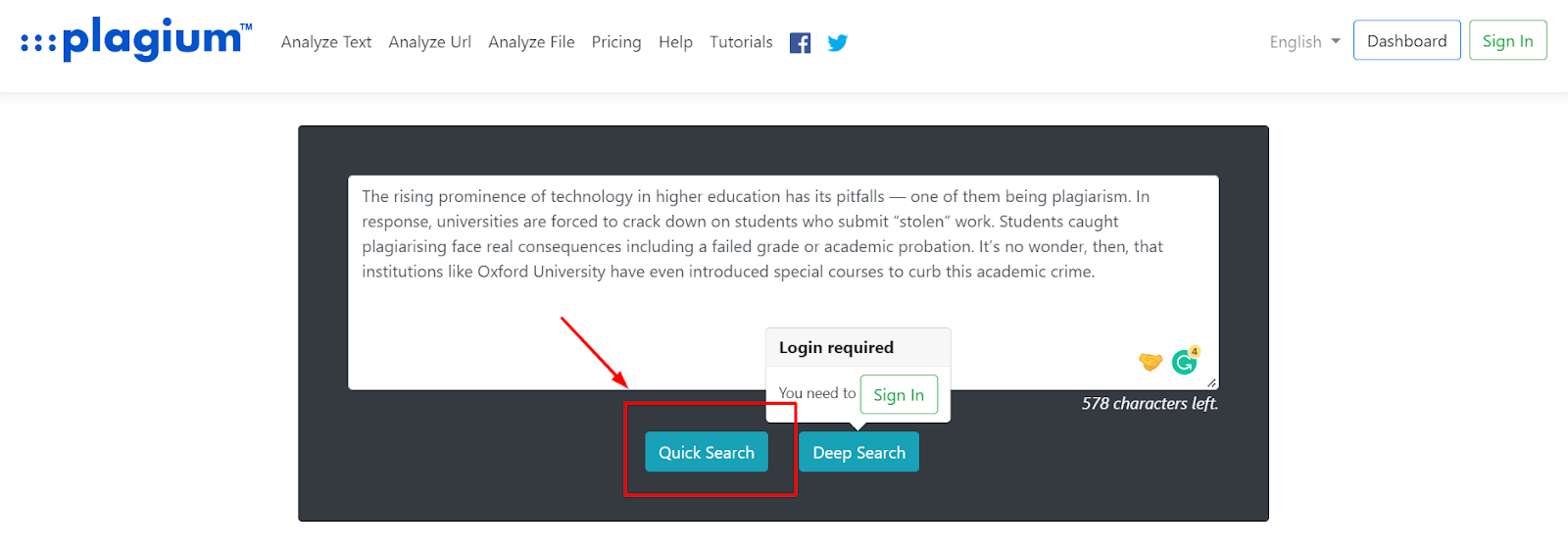Screen dimensions: 1568x551
Task: Expand the English language dropdown
Action: pos(1304,42)
